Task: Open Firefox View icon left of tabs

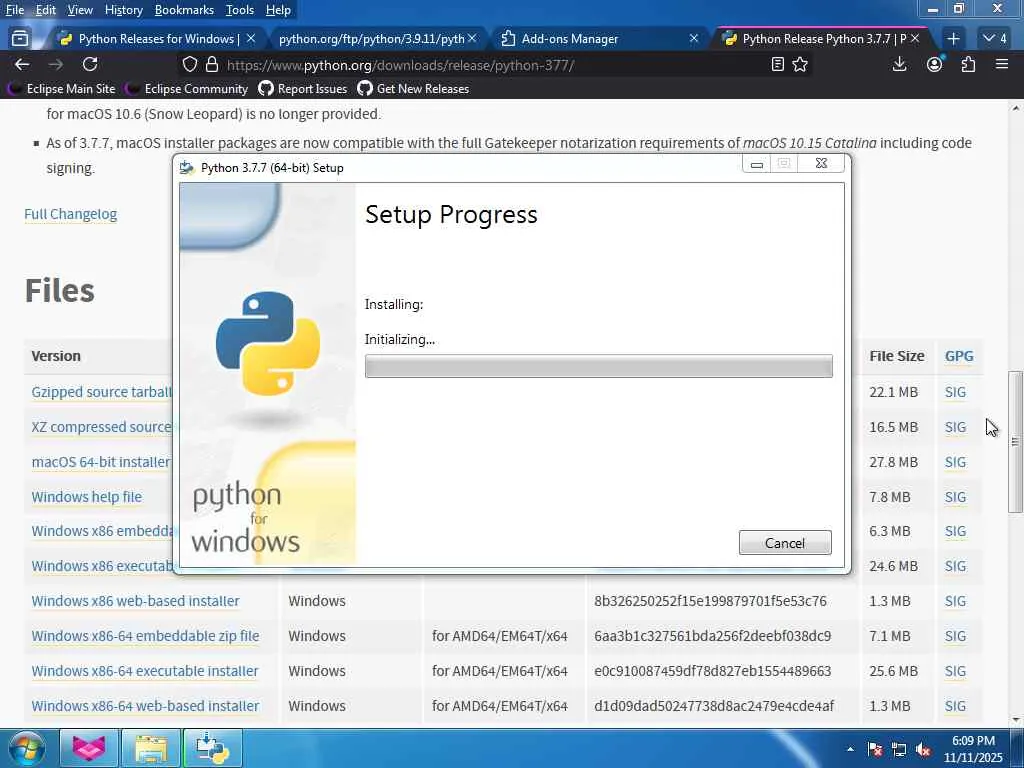Action: [20, 39]
